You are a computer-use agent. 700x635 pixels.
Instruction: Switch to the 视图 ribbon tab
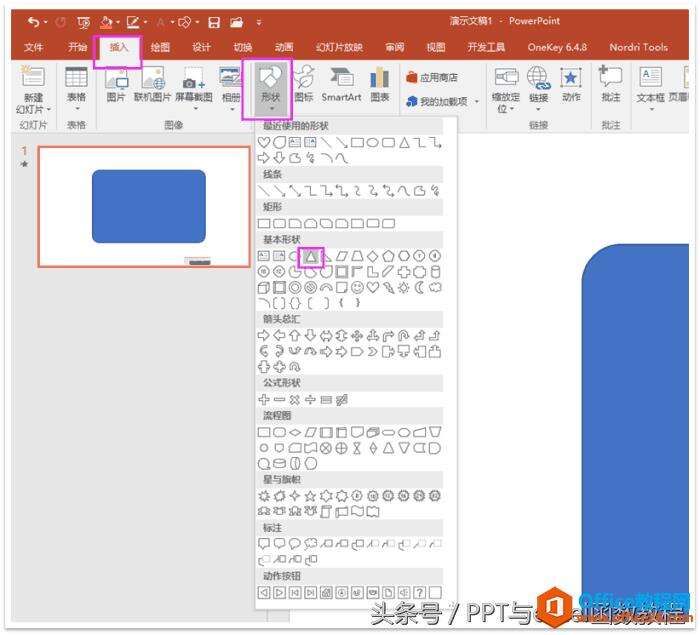tap(436, 47)
